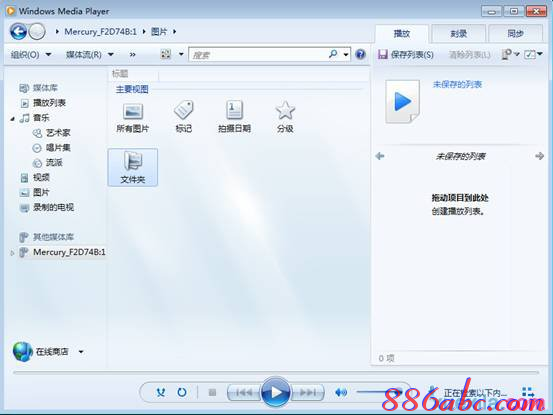
Task: Open help with the blue question mark
Action: pos(360,54)
